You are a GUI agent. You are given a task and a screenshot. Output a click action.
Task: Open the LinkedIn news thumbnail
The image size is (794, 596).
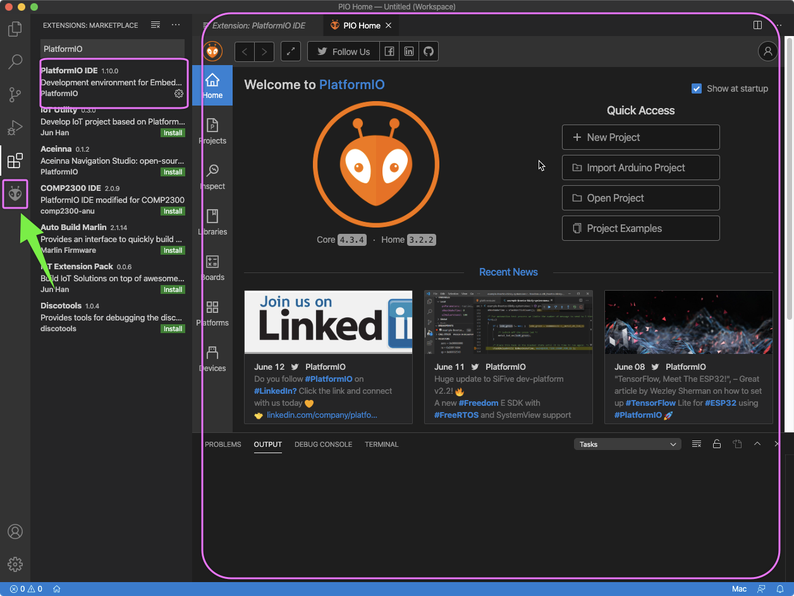328,322
